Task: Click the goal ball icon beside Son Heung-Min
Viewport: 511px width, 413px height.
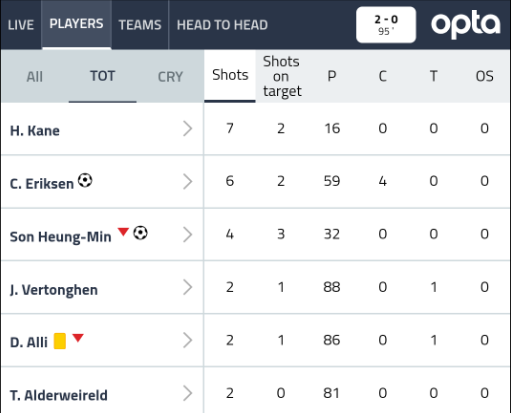Action: coord(140,233)
